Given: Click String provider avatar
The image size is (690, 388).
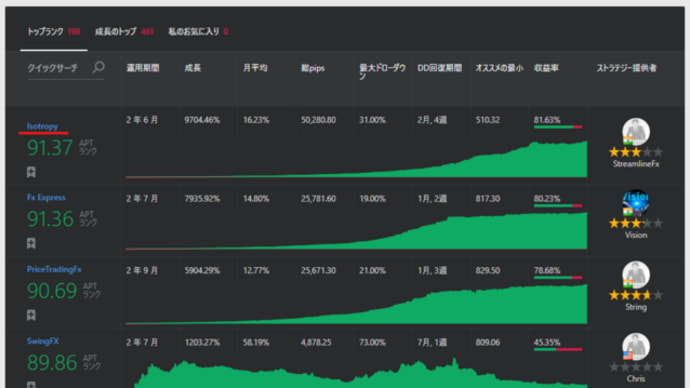Looking at the screenshot, I should (x=636, y=275).
